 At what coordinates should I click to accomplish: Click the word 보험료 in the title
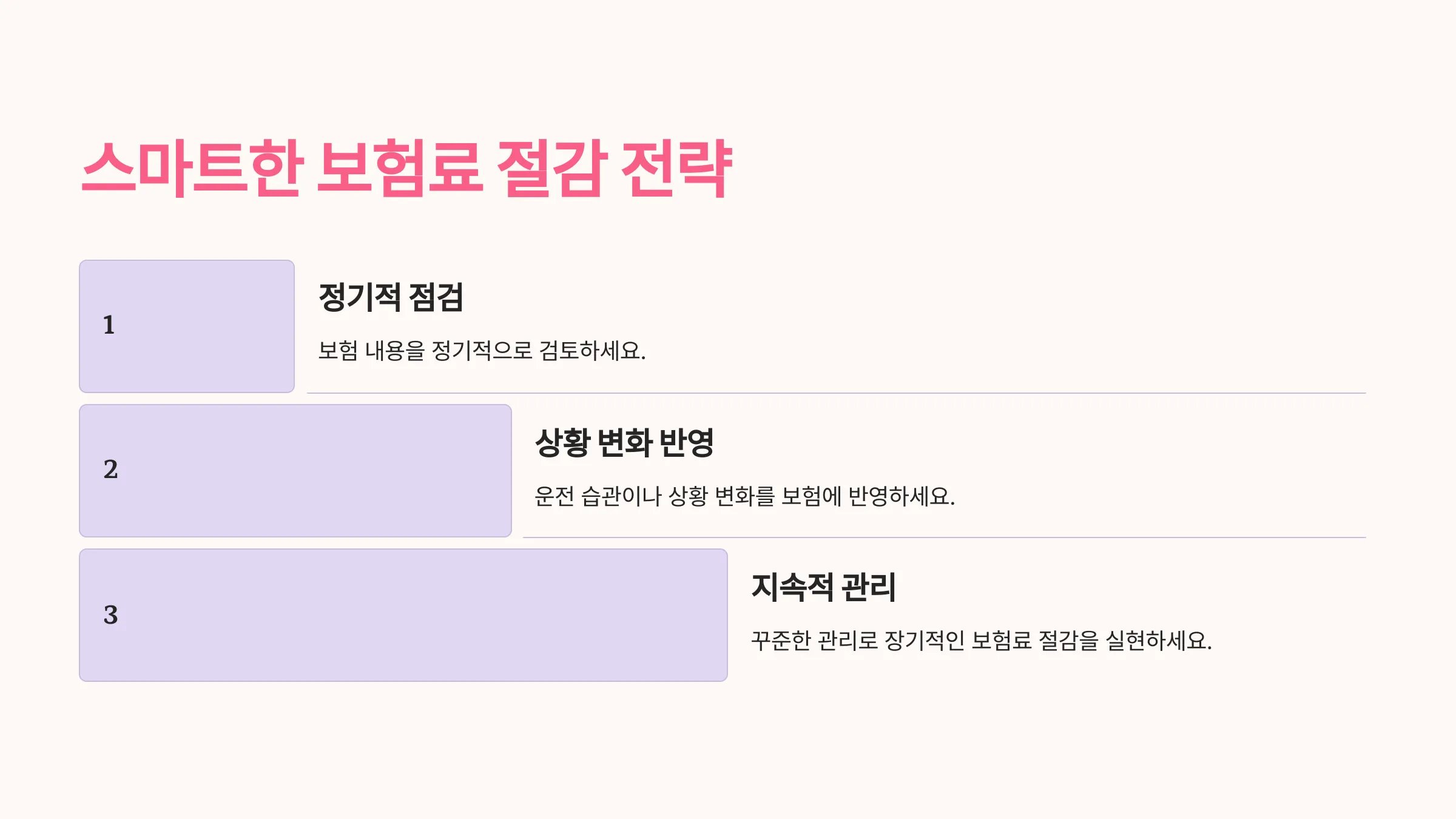pos(400,168)
